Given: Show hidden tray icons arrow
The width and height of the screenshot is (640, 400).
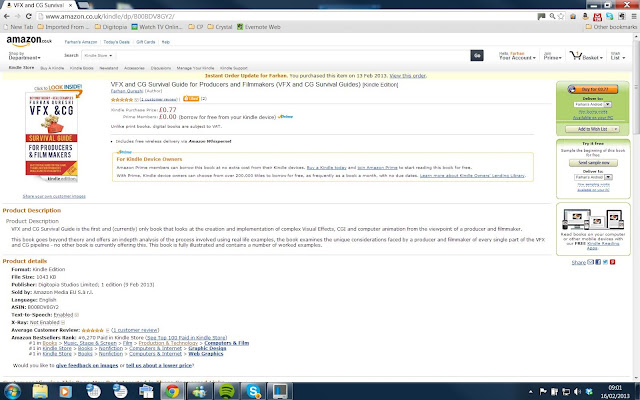Looking at the screenshot, I should pyautogui.click(x=531, y=392).
